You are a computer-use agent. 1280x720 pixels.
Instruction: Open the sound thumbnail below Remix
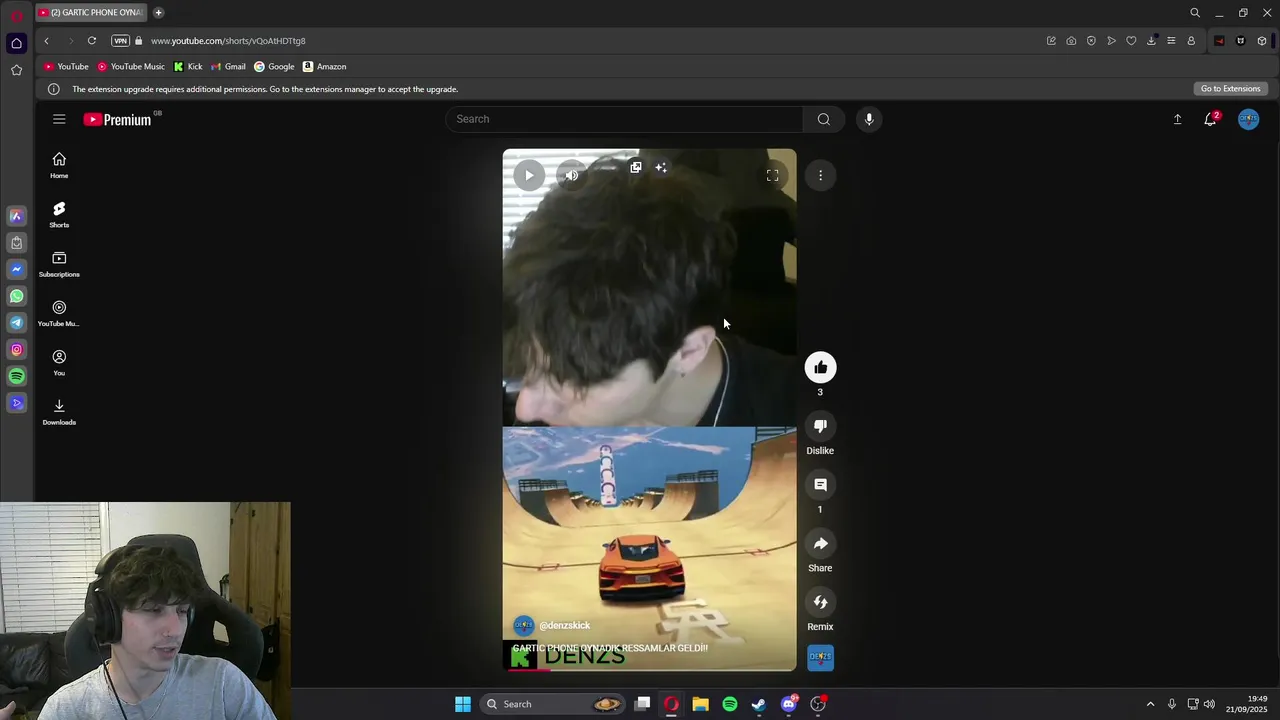820,657
